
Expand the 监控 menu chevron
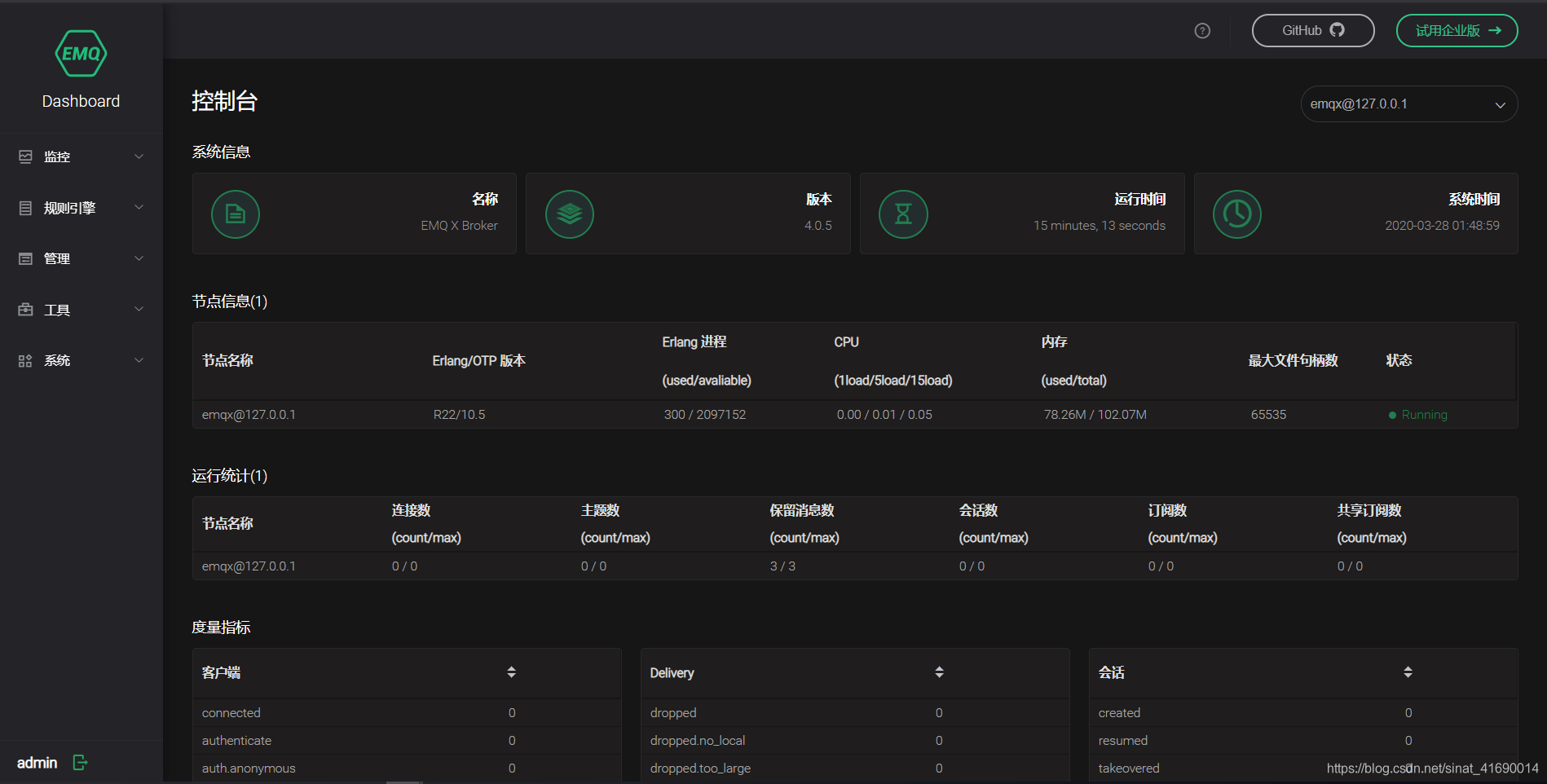click(x=139, y=156)
